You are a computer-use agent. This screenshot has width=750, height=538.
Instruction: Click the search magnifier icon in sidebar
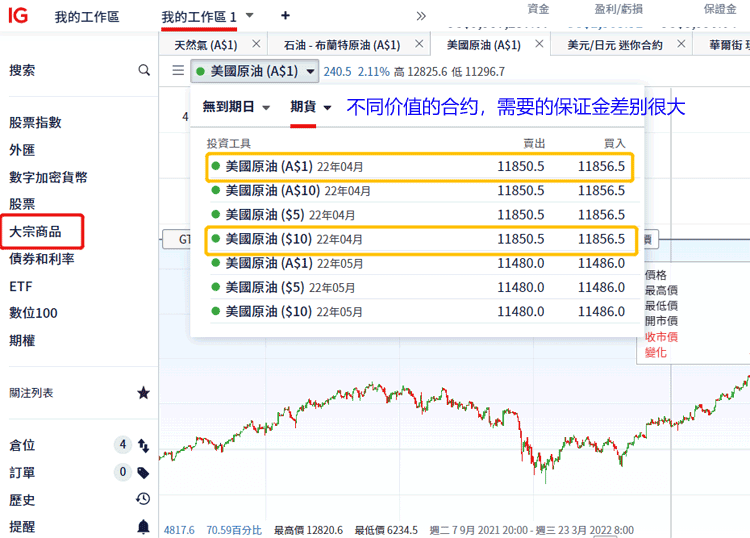[144, 70]
